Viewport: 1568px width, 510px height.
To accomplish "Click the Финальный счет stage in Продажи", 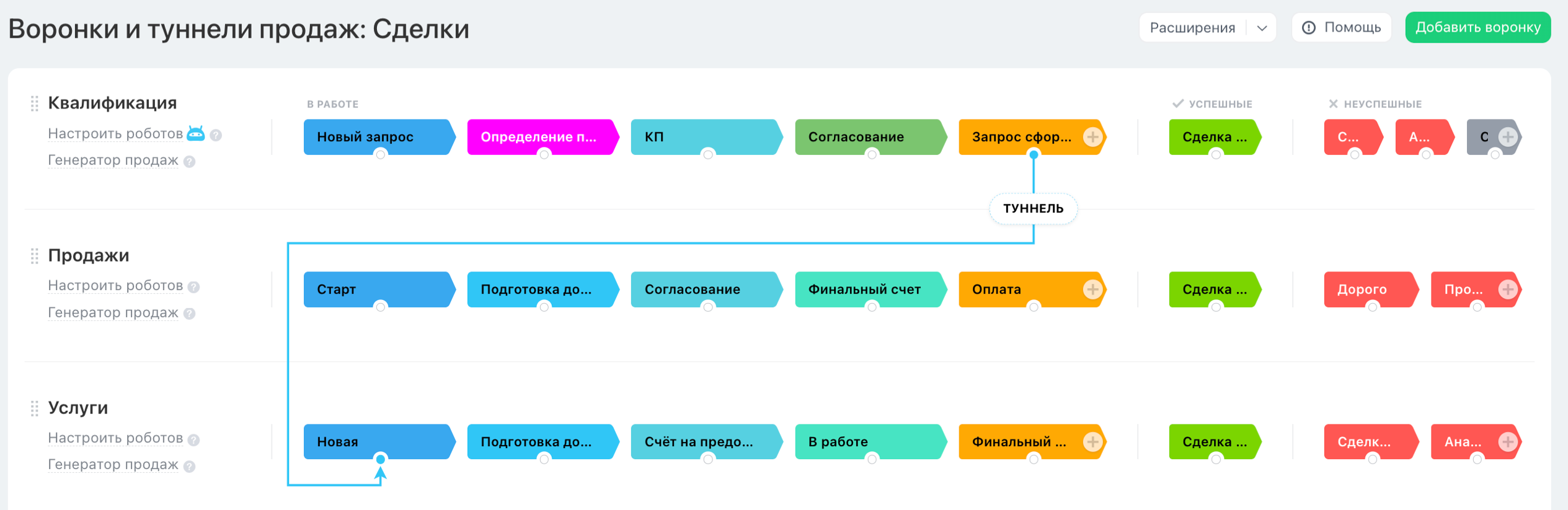I will [864, 289].
